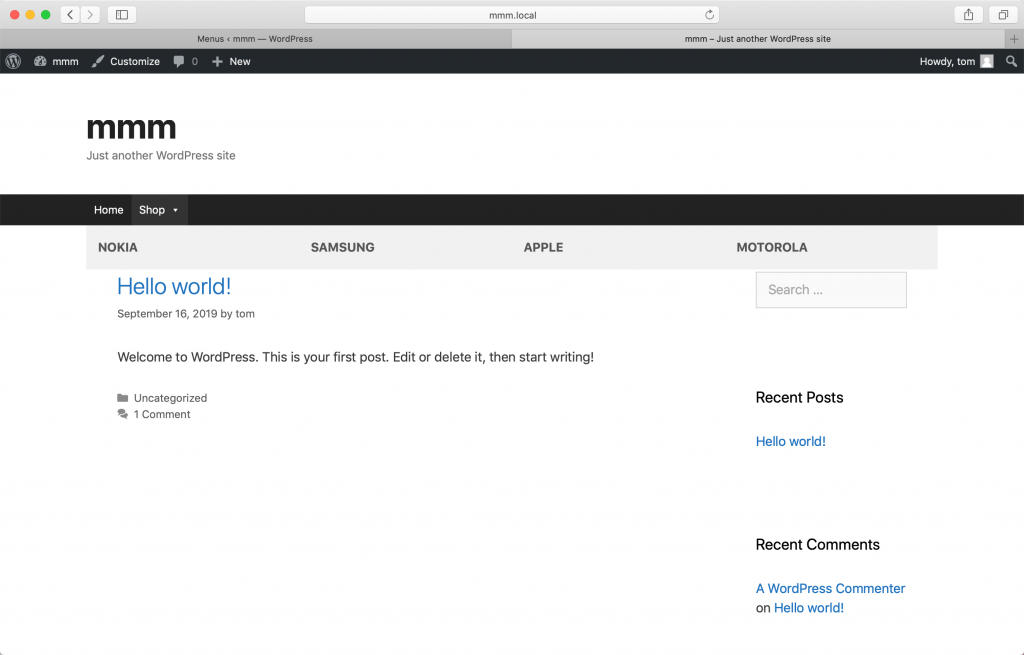This screenshot has width=1024, height=655.
Task: Toggle the Safari sidebar icon
Action: 121,14
